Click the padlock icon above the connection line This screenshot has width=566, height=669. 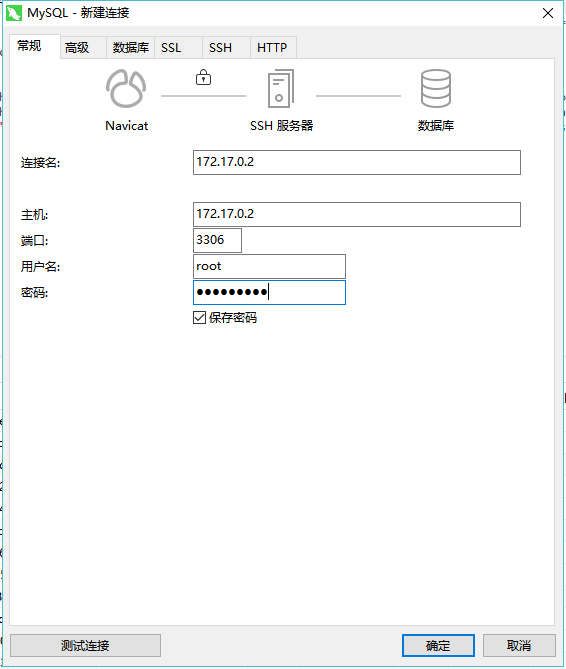203,78
